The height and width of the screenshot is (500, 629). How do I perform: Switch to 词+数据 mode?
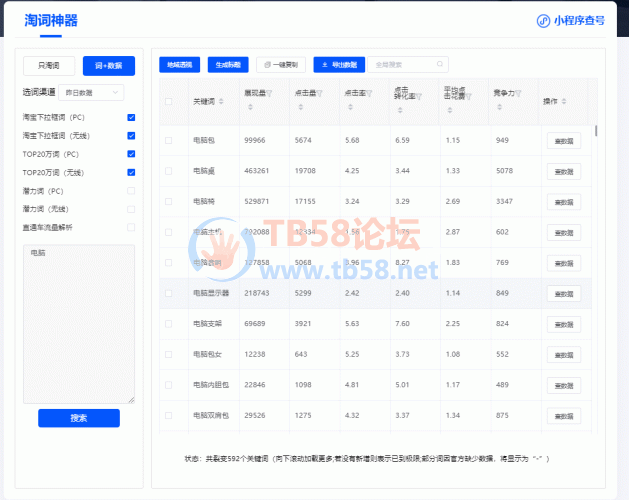point(109,66)
